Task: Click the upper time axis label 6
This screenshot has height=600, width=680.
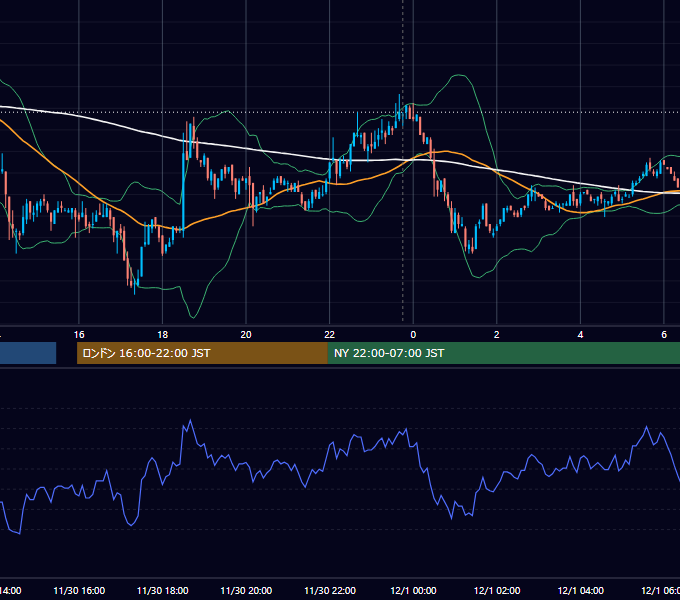Action: (664, 335)
